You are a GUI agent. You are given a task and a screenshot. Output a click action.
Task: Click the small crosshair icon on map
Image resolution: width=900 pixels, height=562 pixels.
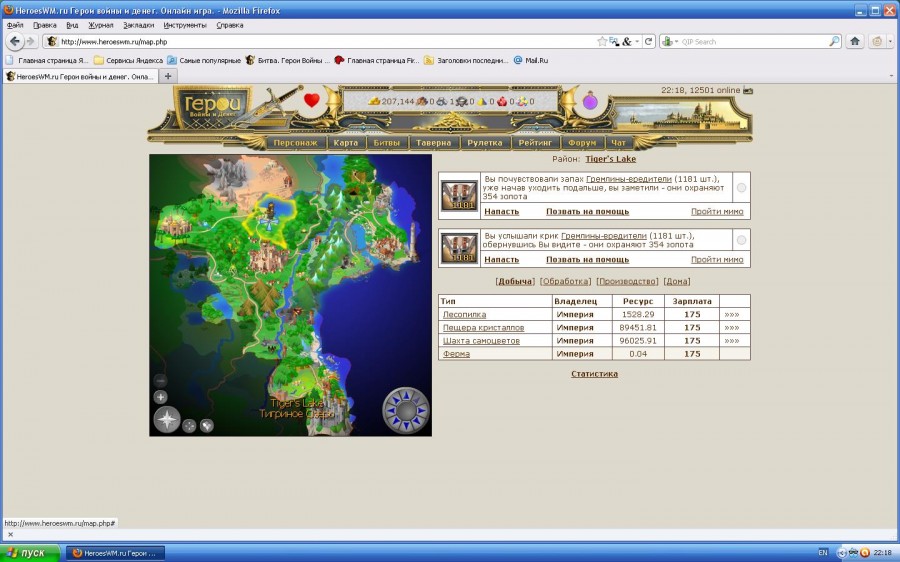[x=189, y=425]
